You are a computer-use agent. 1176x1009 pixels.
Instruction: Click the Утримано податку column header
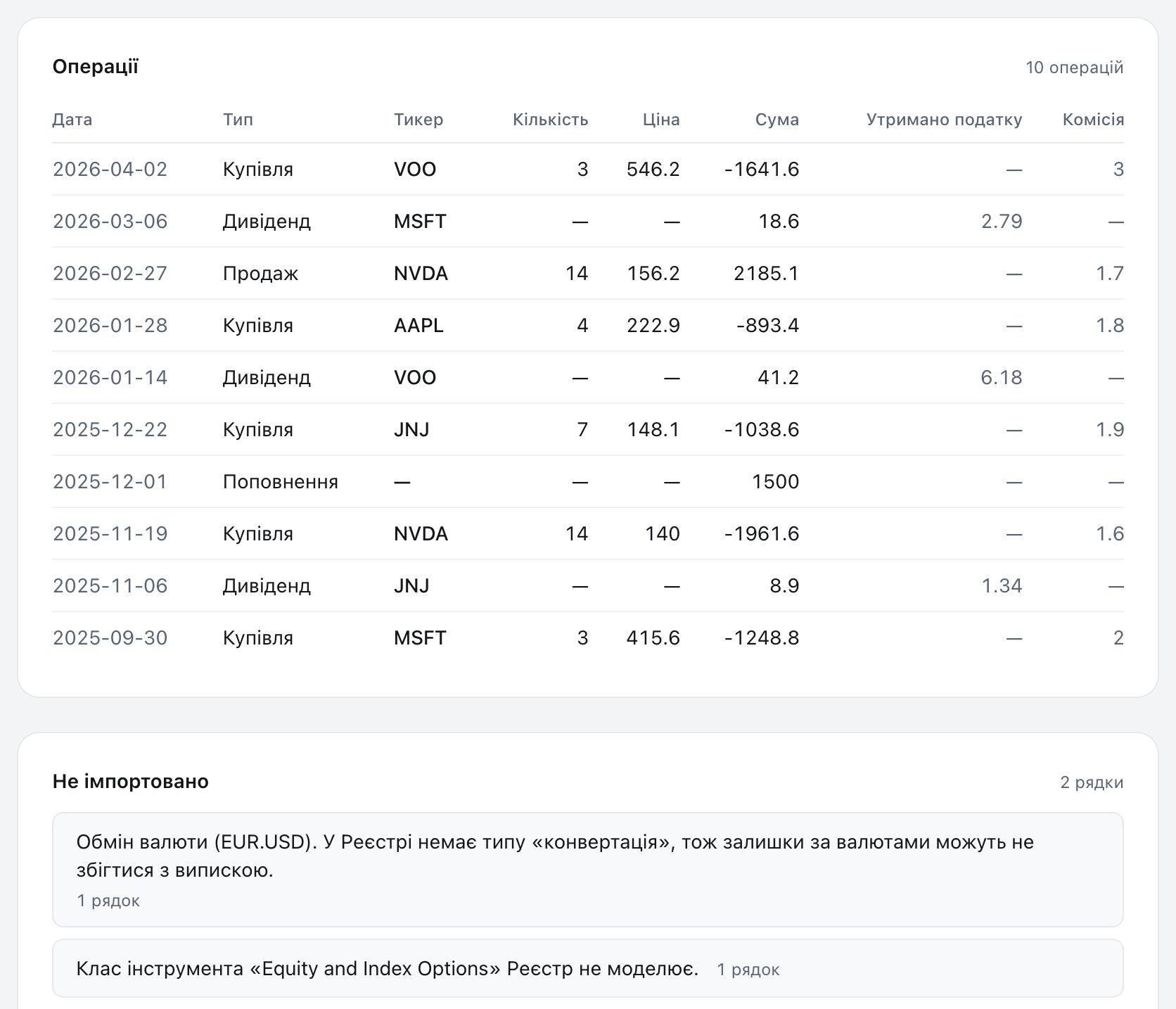tap(944, 120)
